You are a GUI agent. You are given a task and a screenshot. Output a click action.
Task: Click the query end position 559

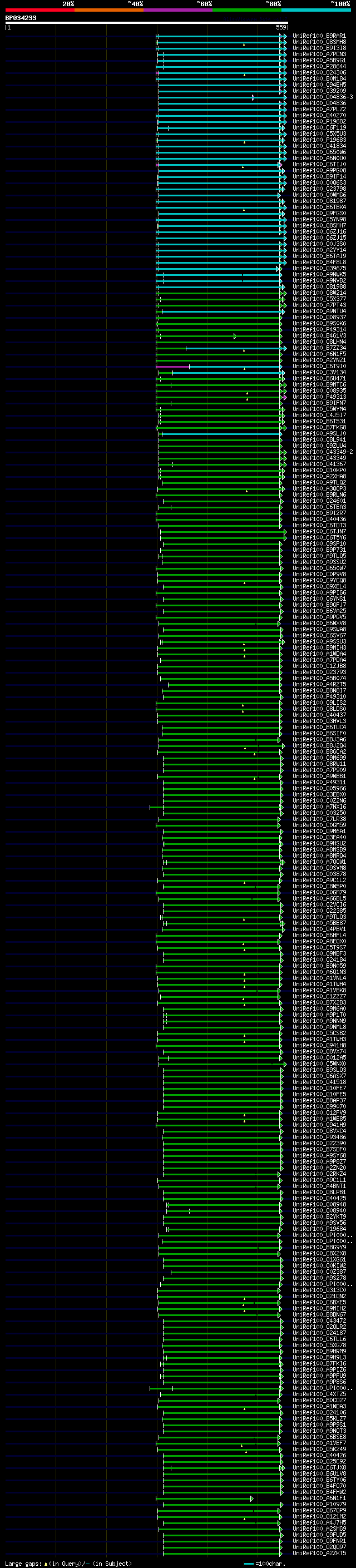click(x=280, y=27)
